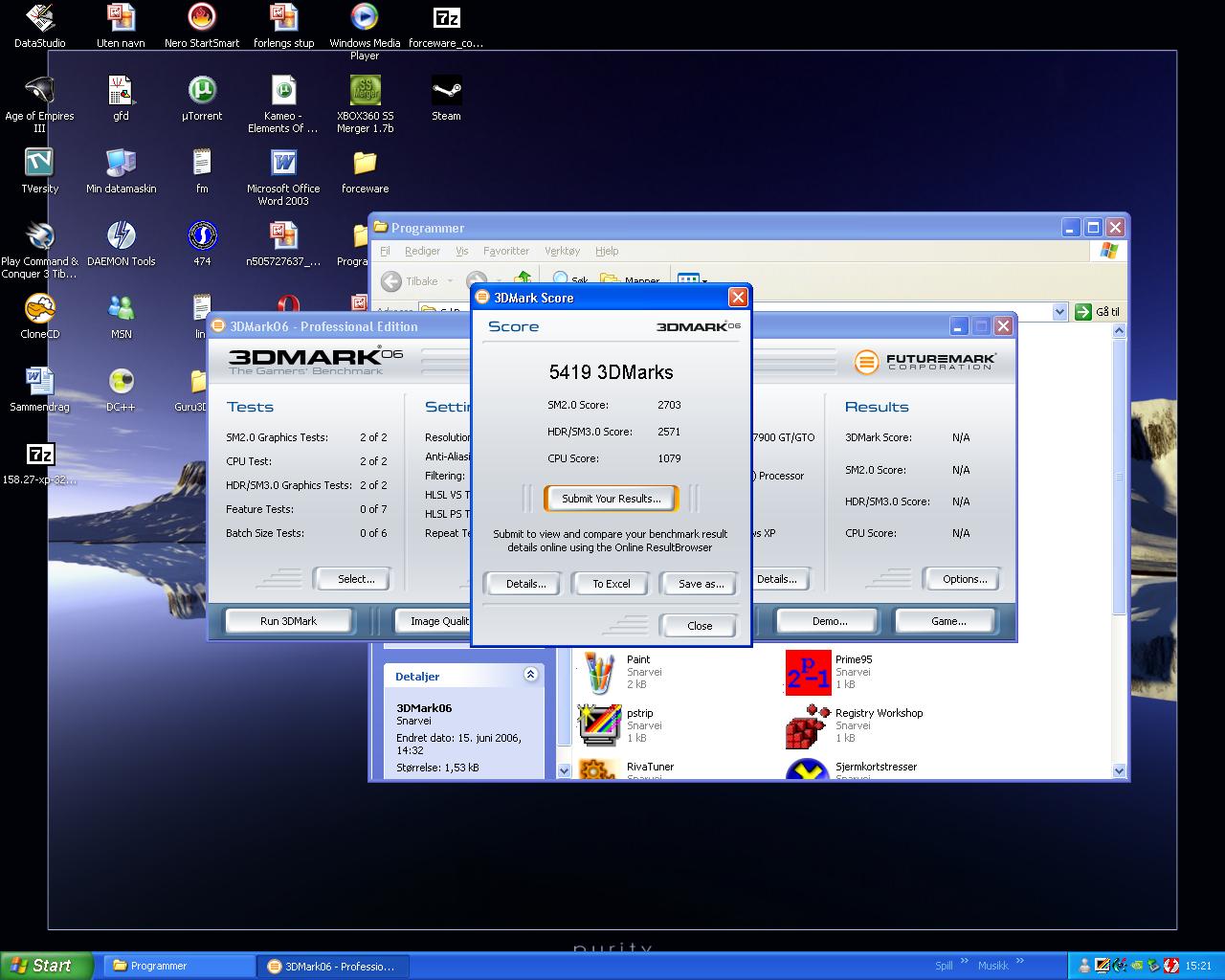Screen dimensions: 1225x980
Task: Select the RivaTuner shortcut in Programmer
Action: [x=627, y=768]
